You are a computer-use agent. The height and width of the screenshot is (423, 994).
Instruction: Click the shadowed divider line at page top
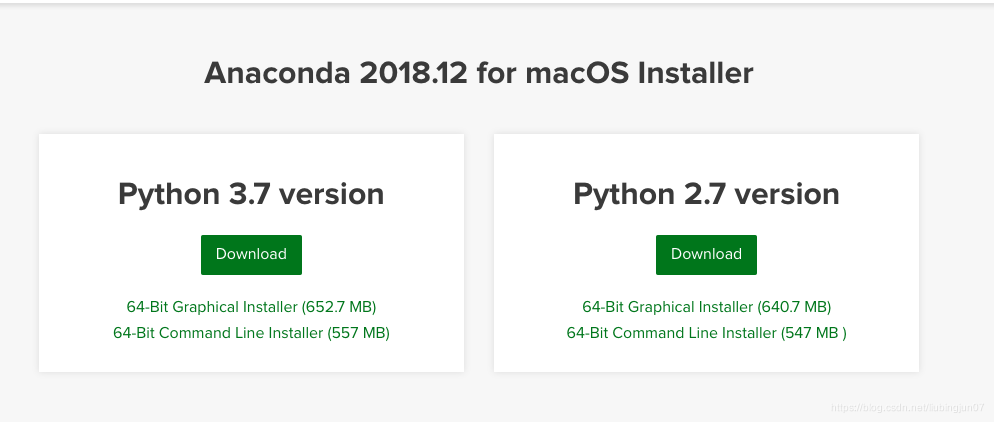tap(497, 3)
